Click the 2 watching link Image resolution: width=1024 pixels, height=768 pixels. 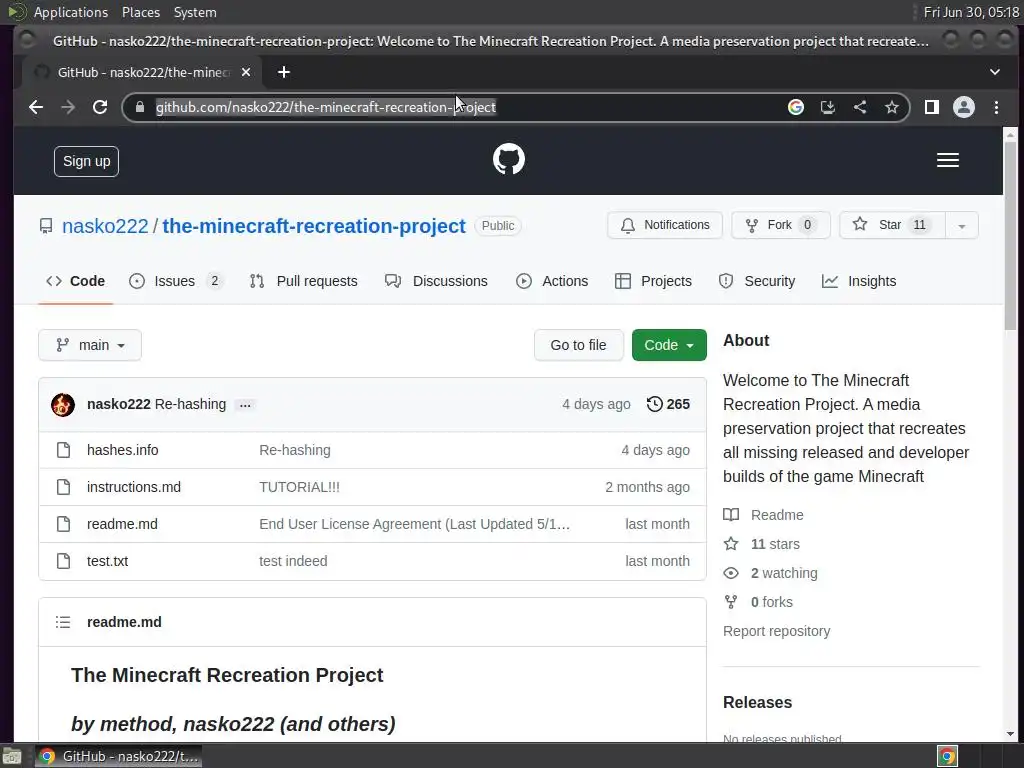tap(770, 573)
